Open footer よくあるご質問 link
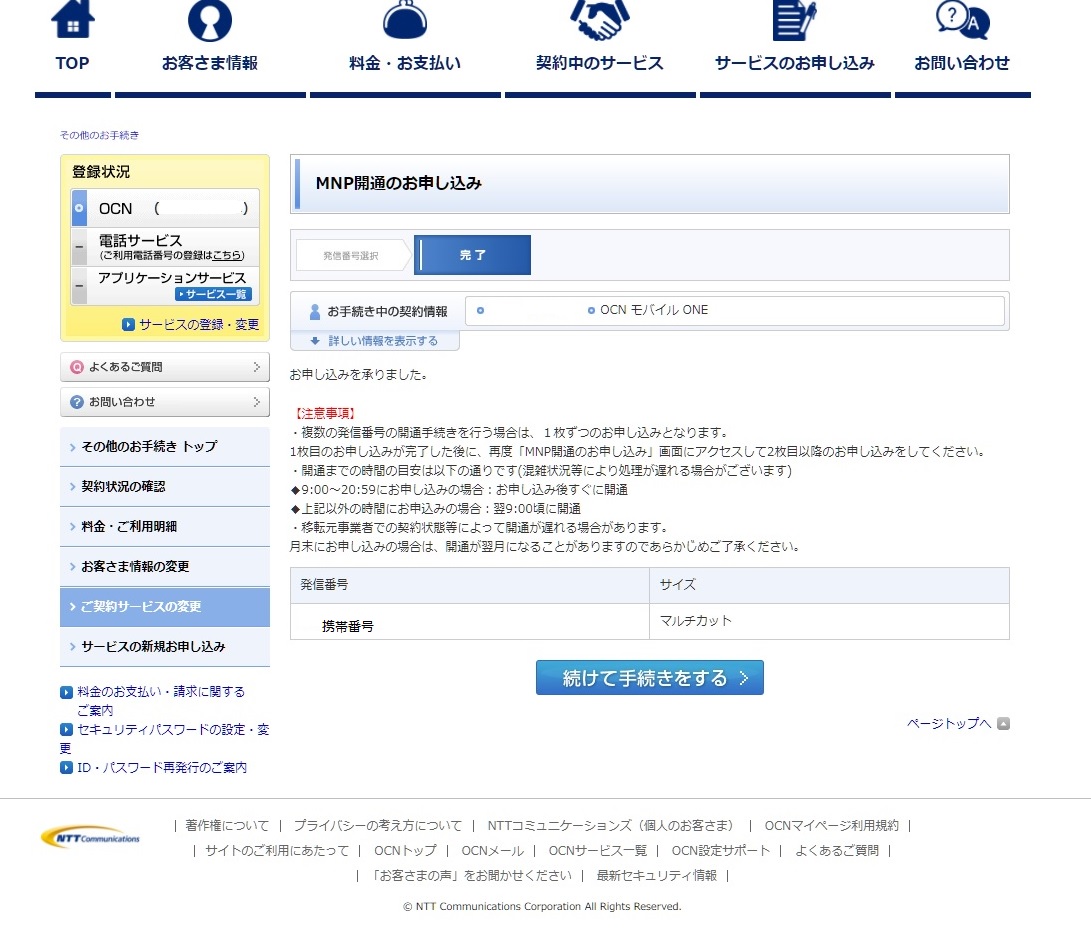 click(837, 851)
